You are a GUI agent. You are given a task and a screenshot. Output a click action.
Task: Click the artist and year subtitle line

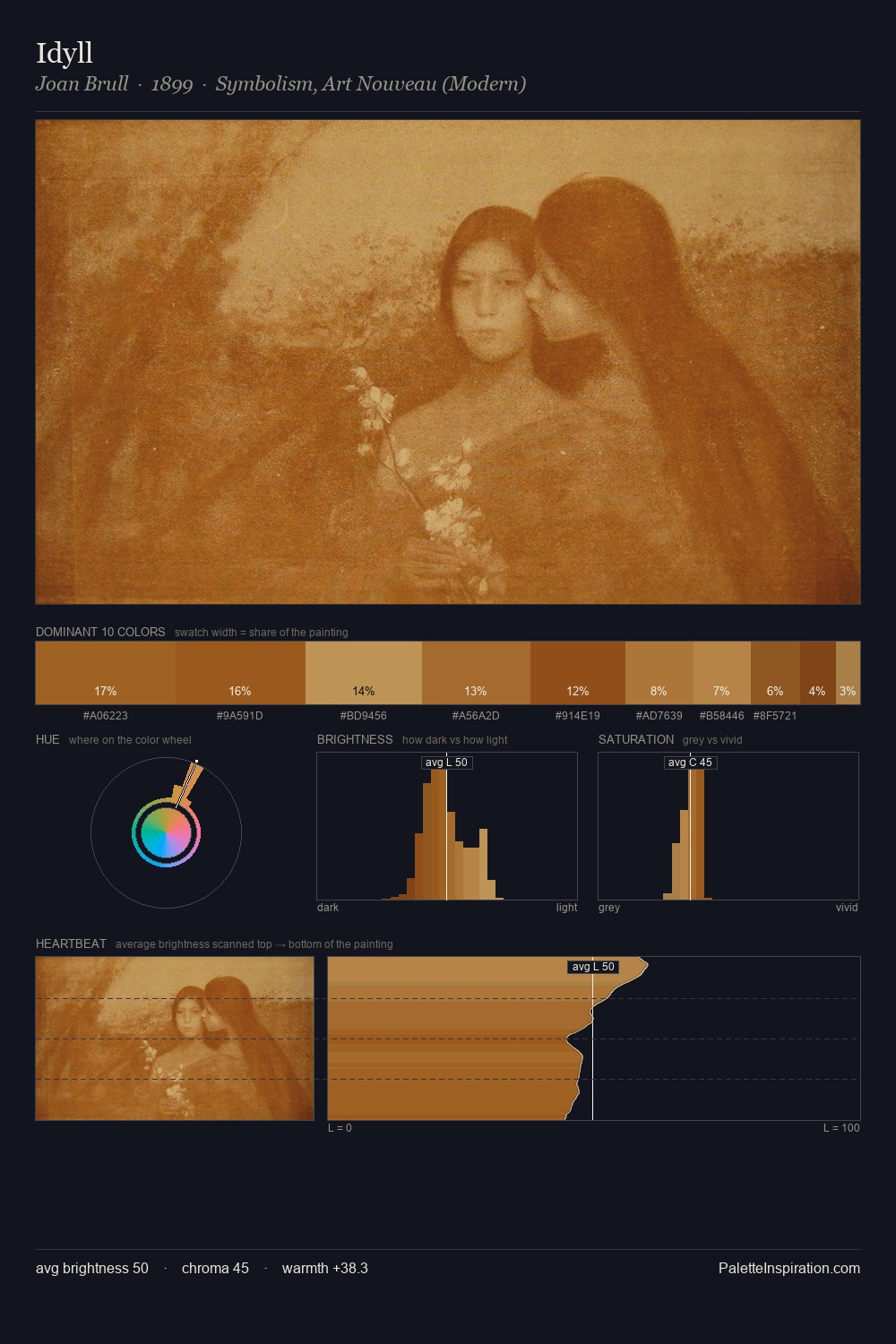pyautogui.click(x=280, y=84)
